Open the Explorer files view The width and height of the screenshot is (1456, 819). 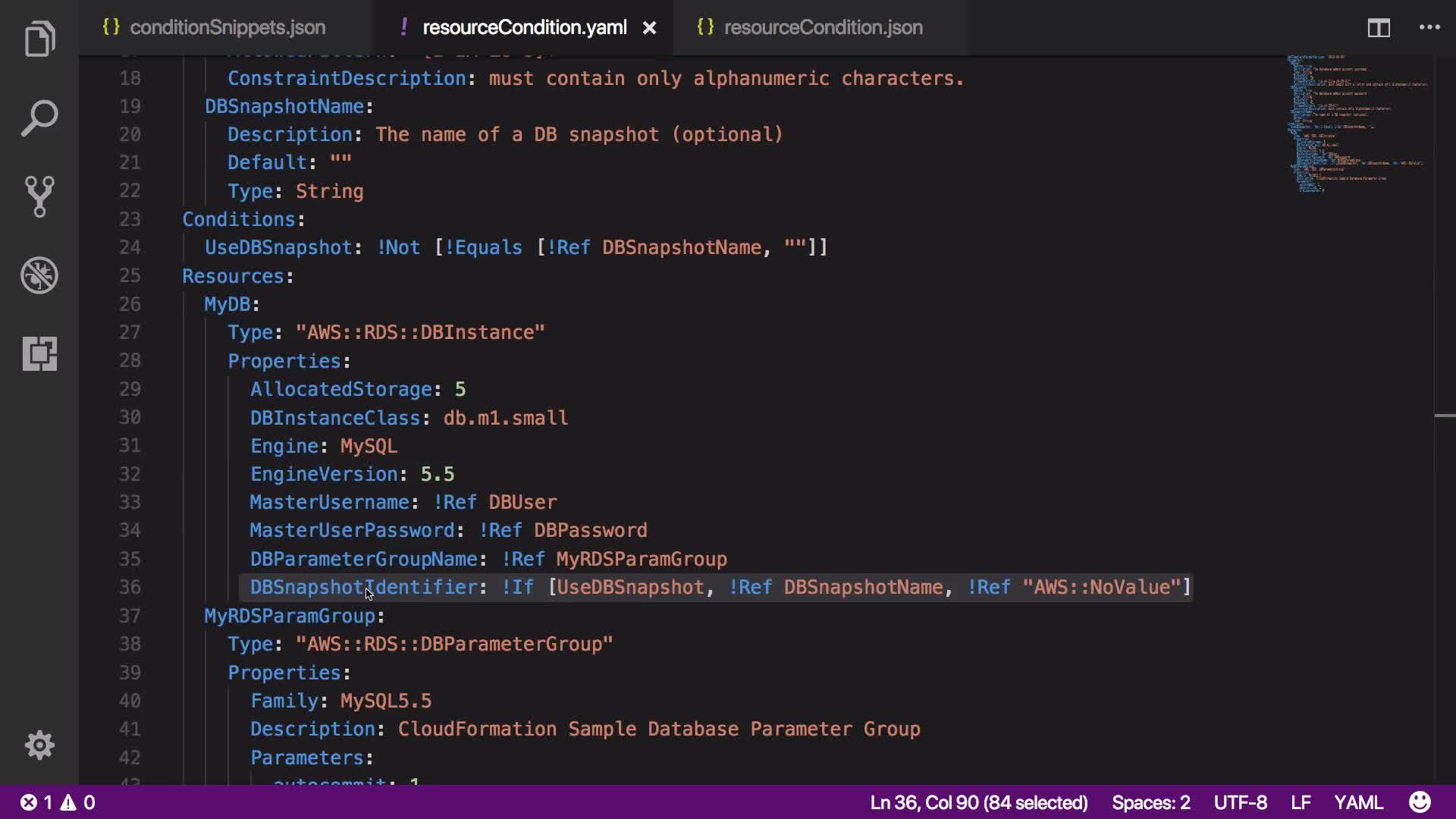pos(39,39)
